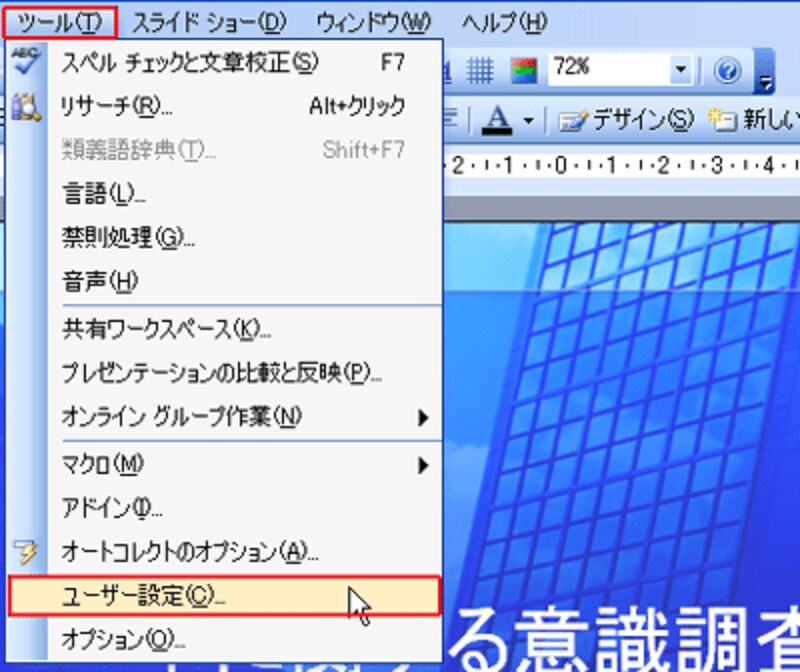The width and height of the screenshot is (800, 672).
Task: Open 共有ワークスペース(K)... item
Action: (224, 330)
